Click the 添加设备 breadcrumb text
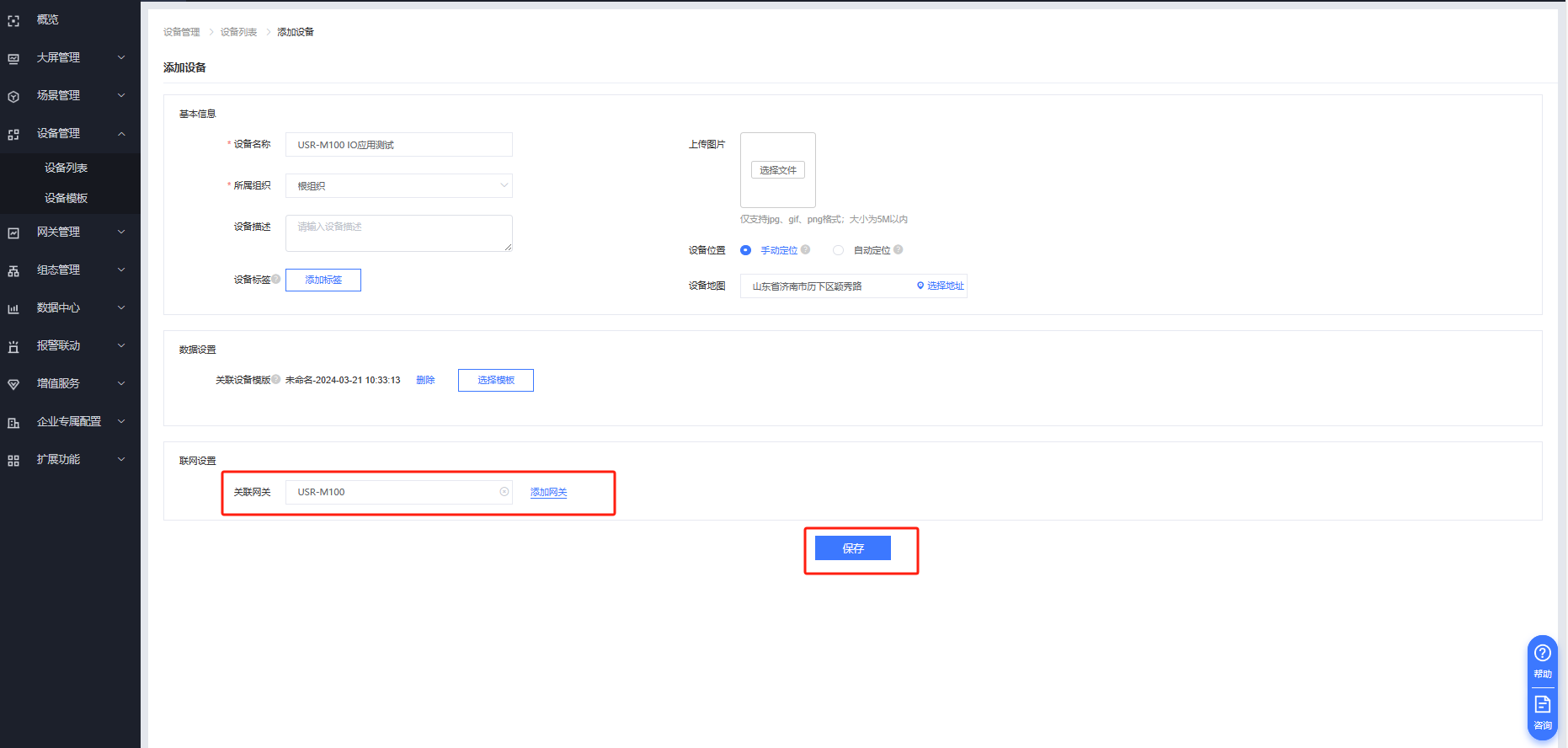Screen dimensions: 1568x748 tap(296, 32)
